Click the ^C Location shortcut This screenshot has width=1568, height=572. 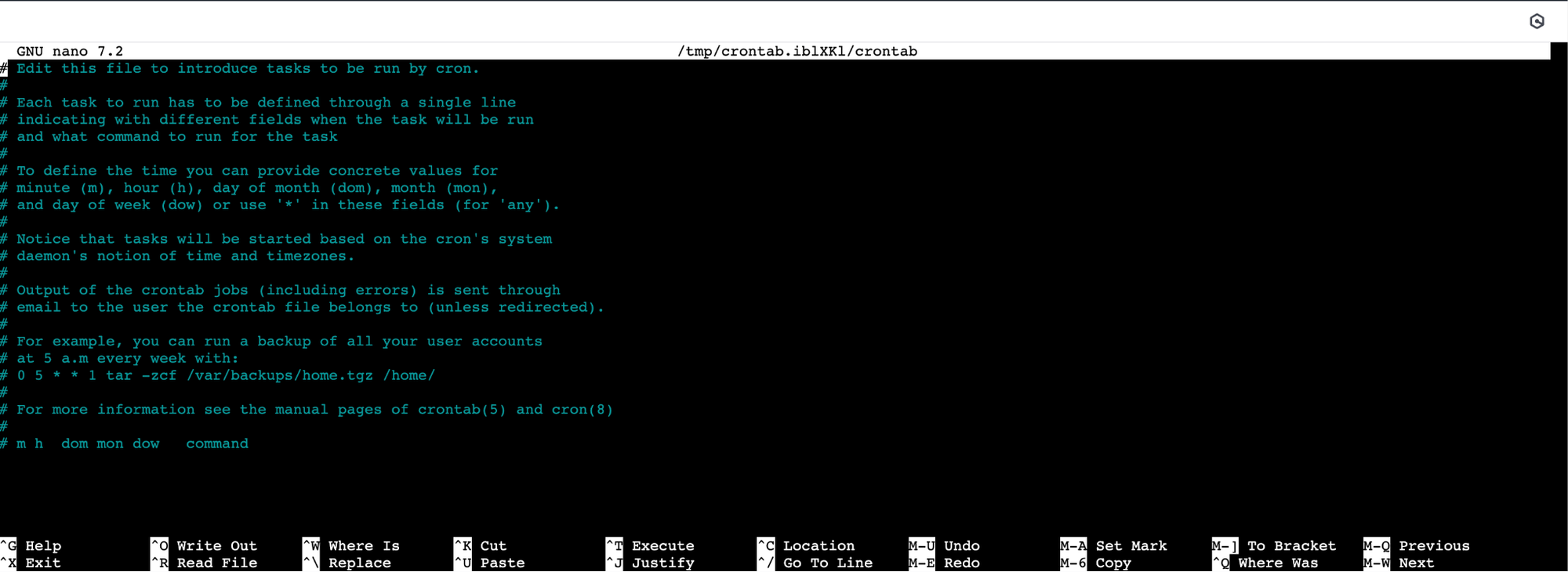click(x=806, y=545)
